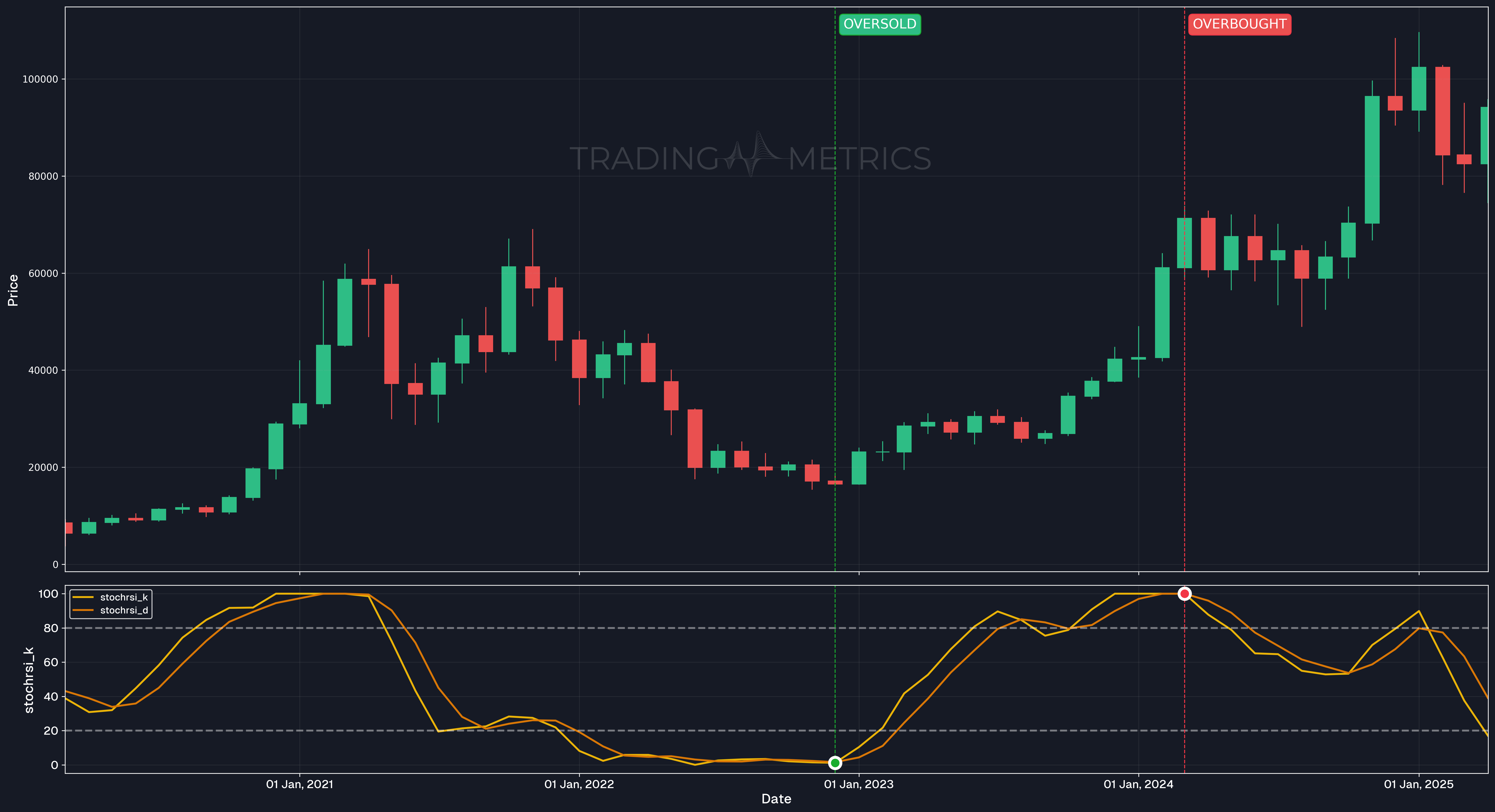Image resolution: width=1495 pixels, height=812 pixels.
Task: Click the 01 Jan, 2024 date label
Action: click(1139, 784)
